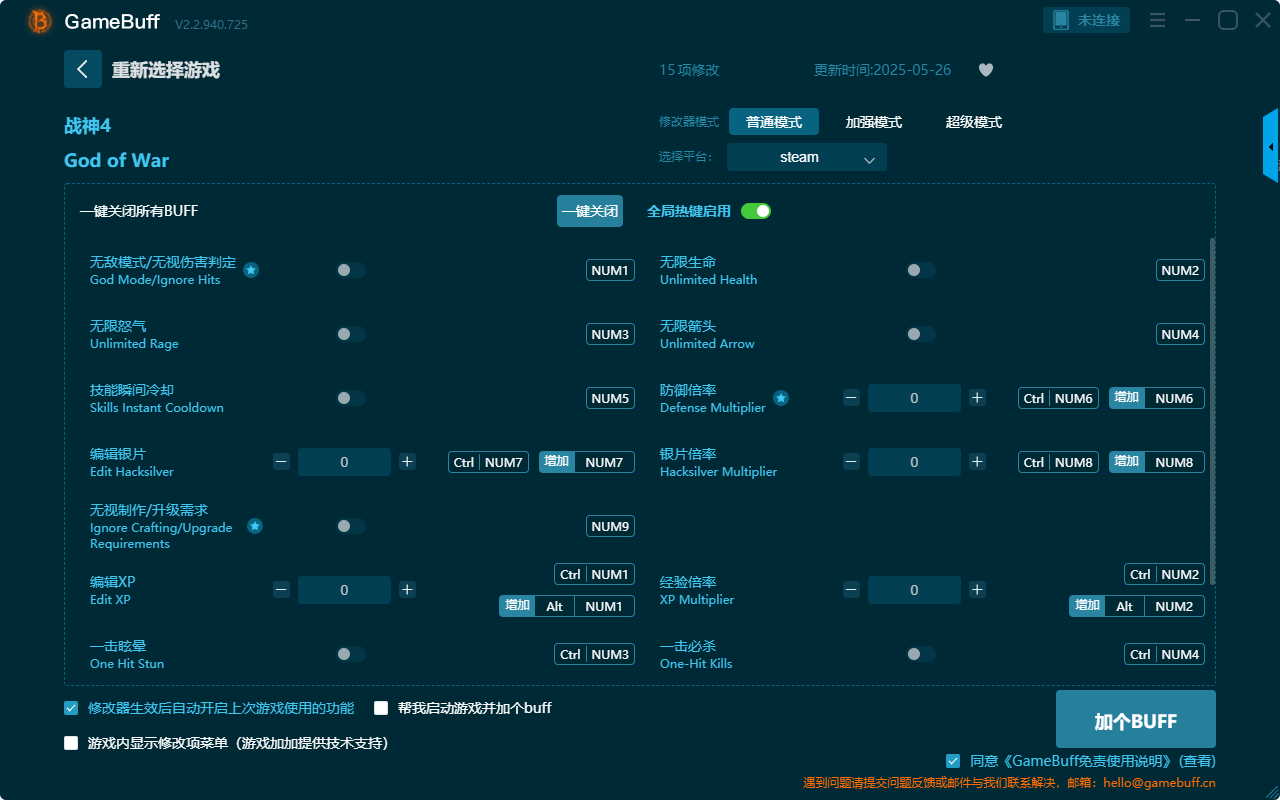
Task: Open the hamburger menu icon
Action: (1157, 20)
